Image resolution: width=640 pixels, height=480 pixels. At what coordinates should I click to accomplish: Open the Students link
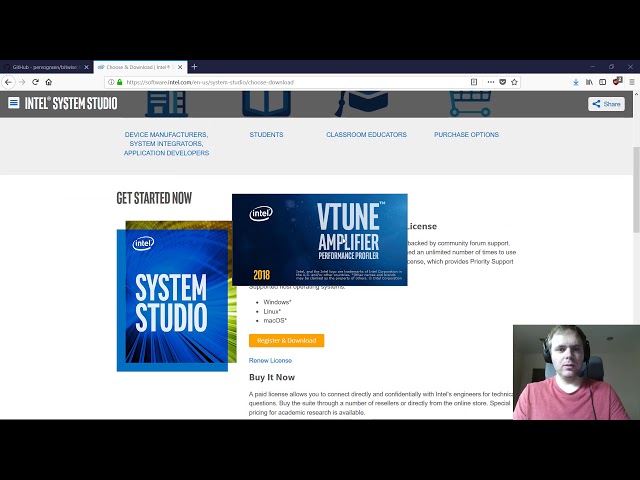pos(266,134)
